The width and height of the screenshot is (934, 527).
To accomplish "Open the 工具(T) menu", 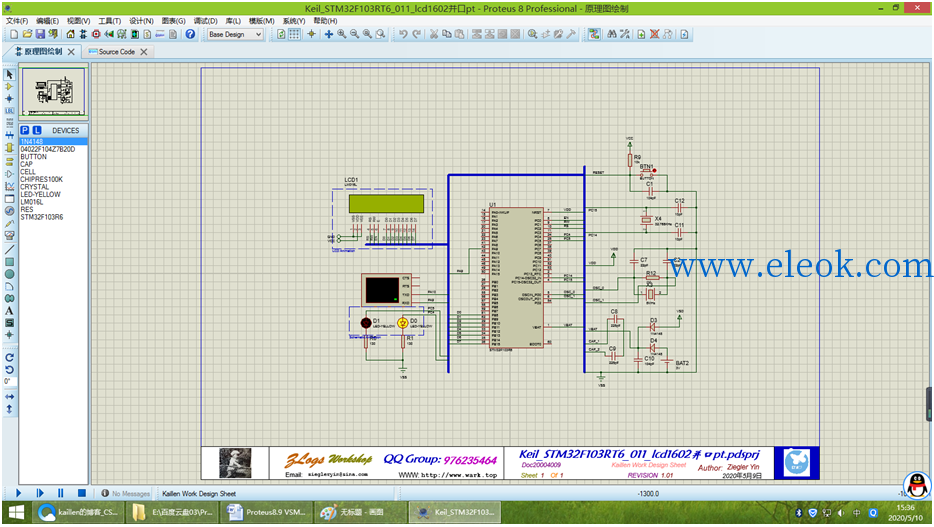I will pos(110,21).
